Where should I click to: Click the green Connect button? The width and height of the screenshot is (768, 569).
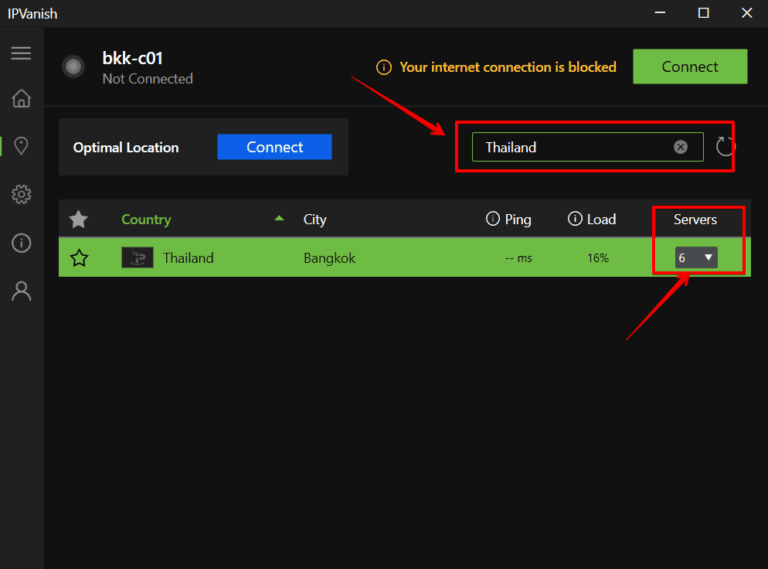tap(689, 67)
